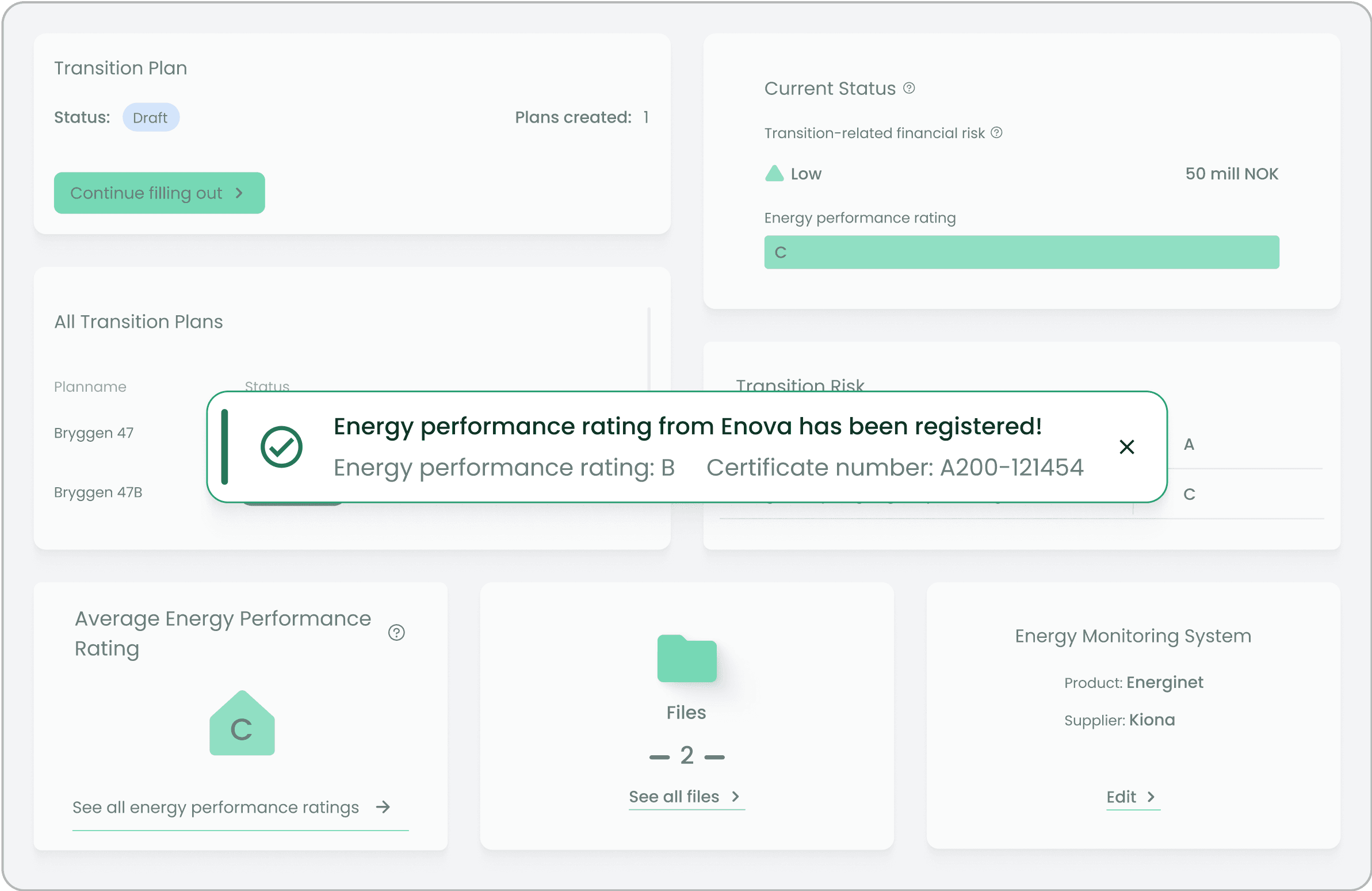Select the Bryggen 47B plan row
Image resolution: width=1372 pixels, height=891 pixels.
click(x=98, y=492)
